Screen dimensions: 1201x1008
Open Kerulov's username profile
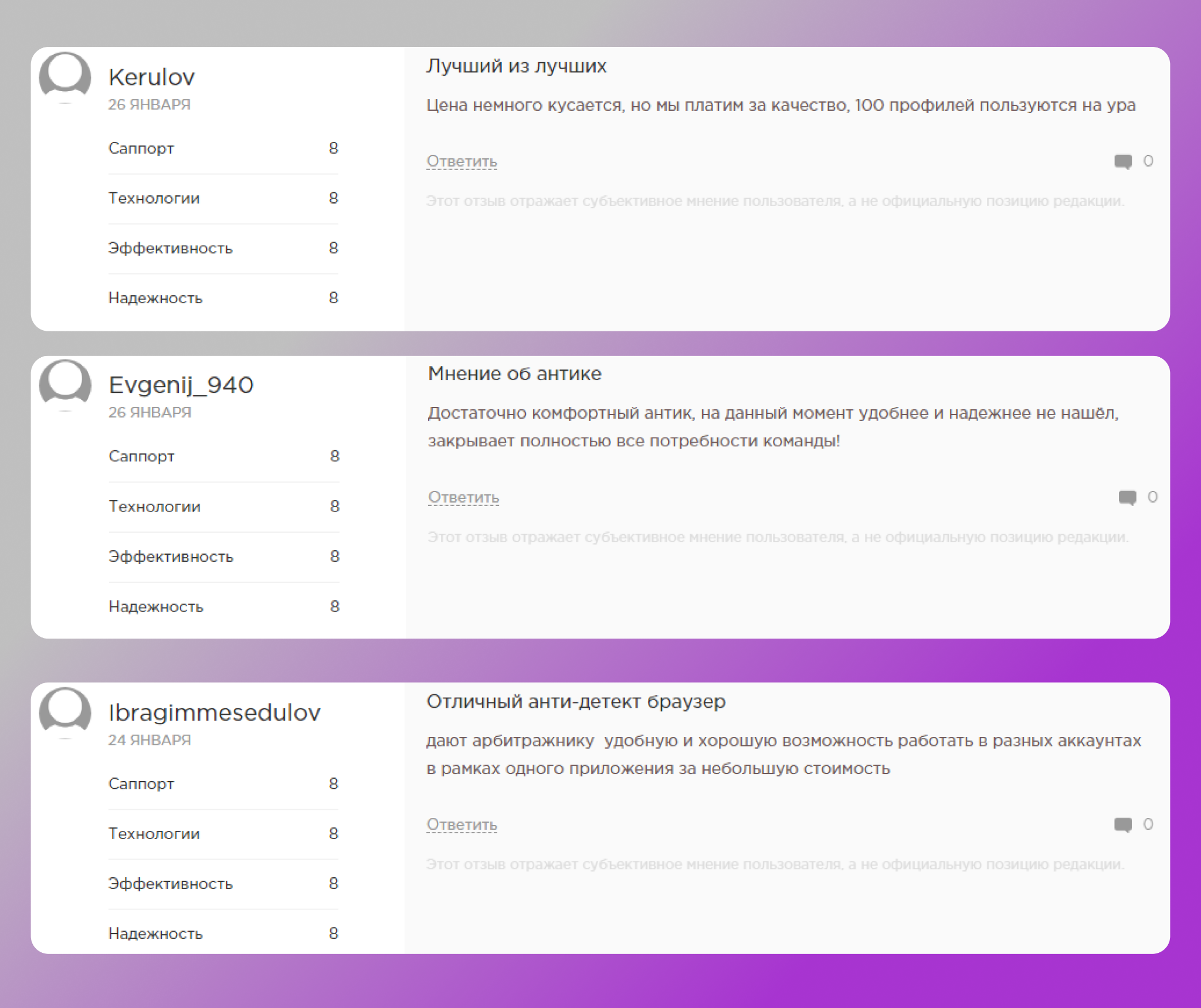151,77
